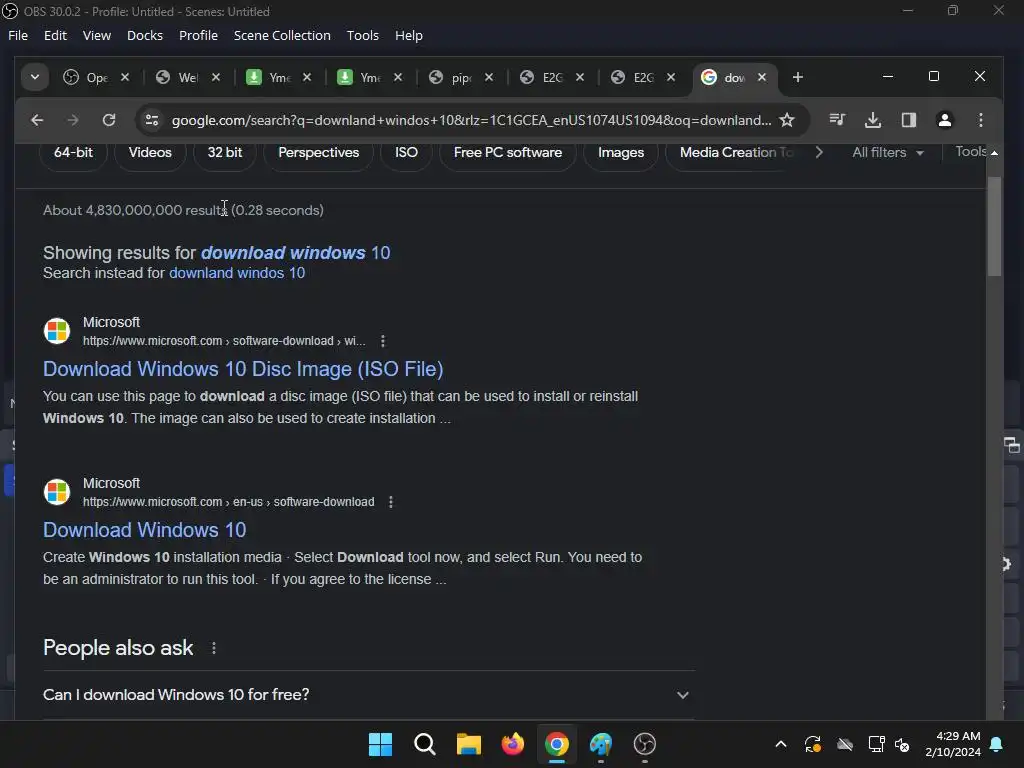Open the 'Download Windows 10' result link
This screenshot has height=768, width=1024.
(x=144, y=530)
